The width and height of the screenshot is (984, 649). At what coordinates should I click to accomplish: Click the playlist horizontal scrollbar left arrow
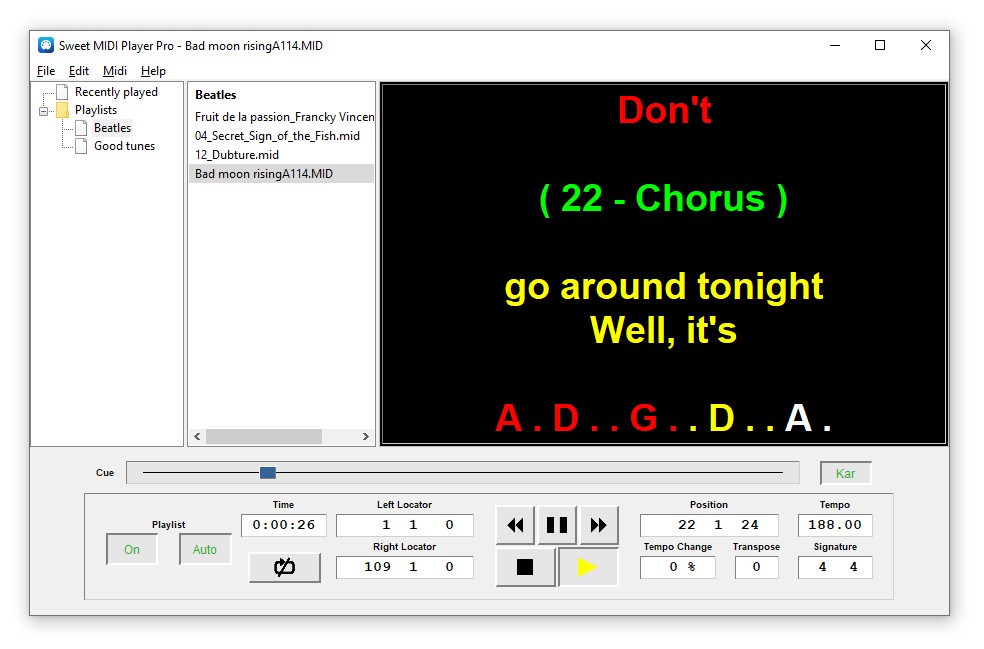pyautogui.click(x=197, y=436)
